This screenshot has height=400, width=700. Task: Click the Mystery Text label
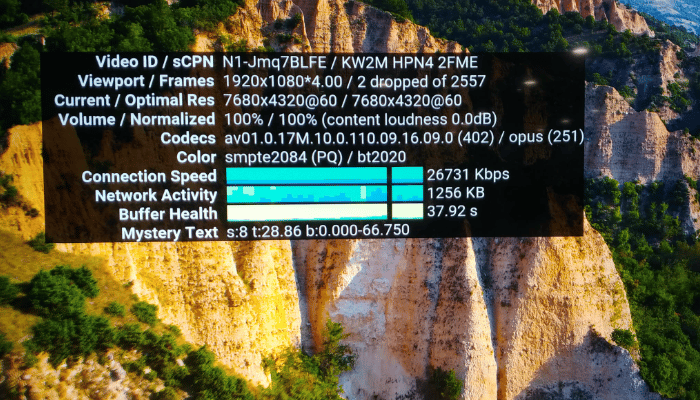[170, 233]
